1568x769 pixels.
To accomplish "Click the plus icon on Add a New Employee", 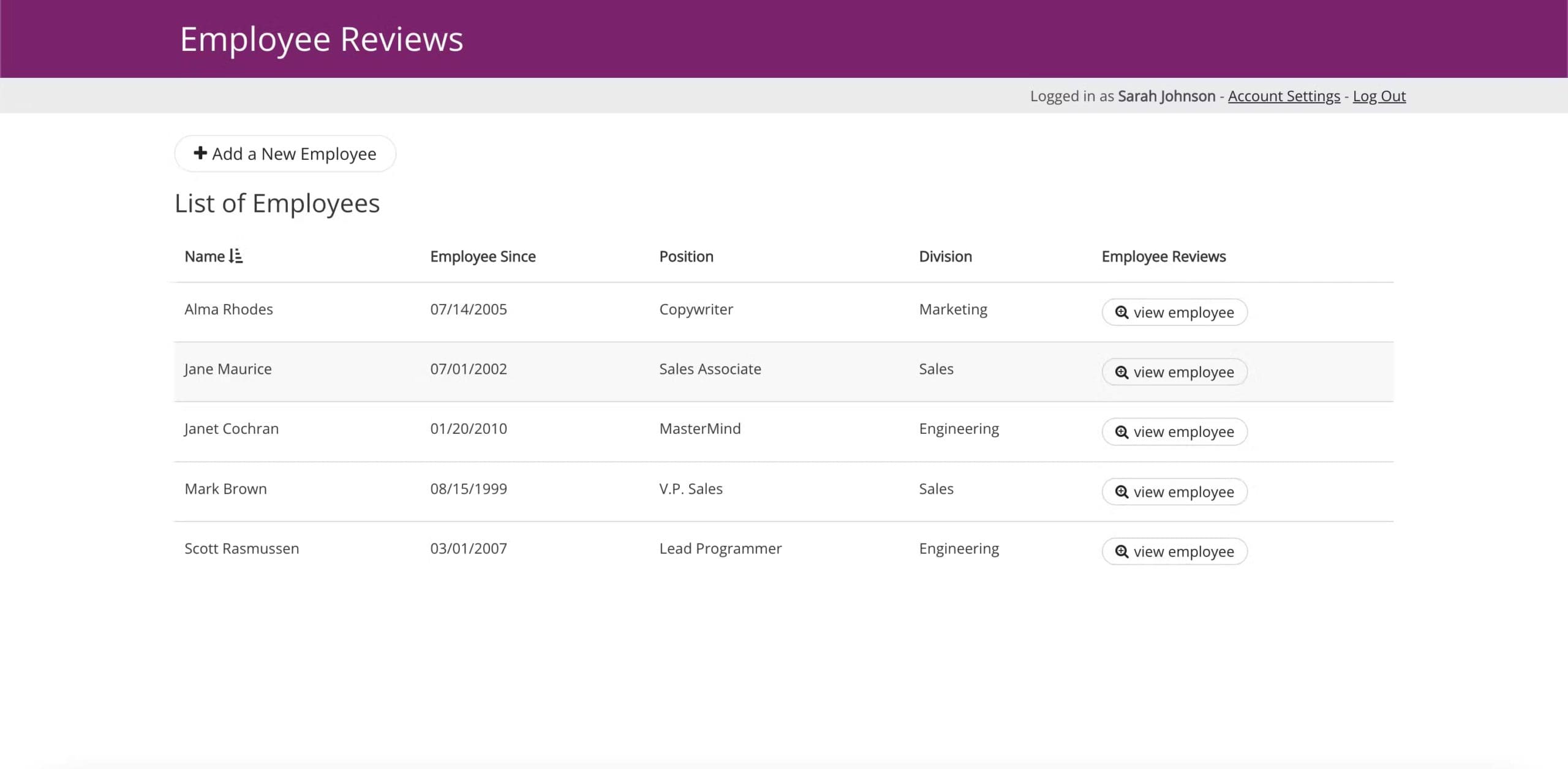I will point(200,153).
